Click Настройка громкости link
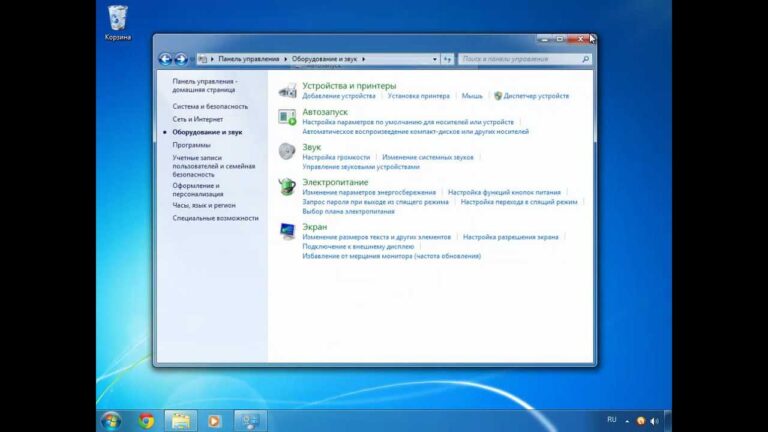The image size is (768, 432). coord(336,157)
